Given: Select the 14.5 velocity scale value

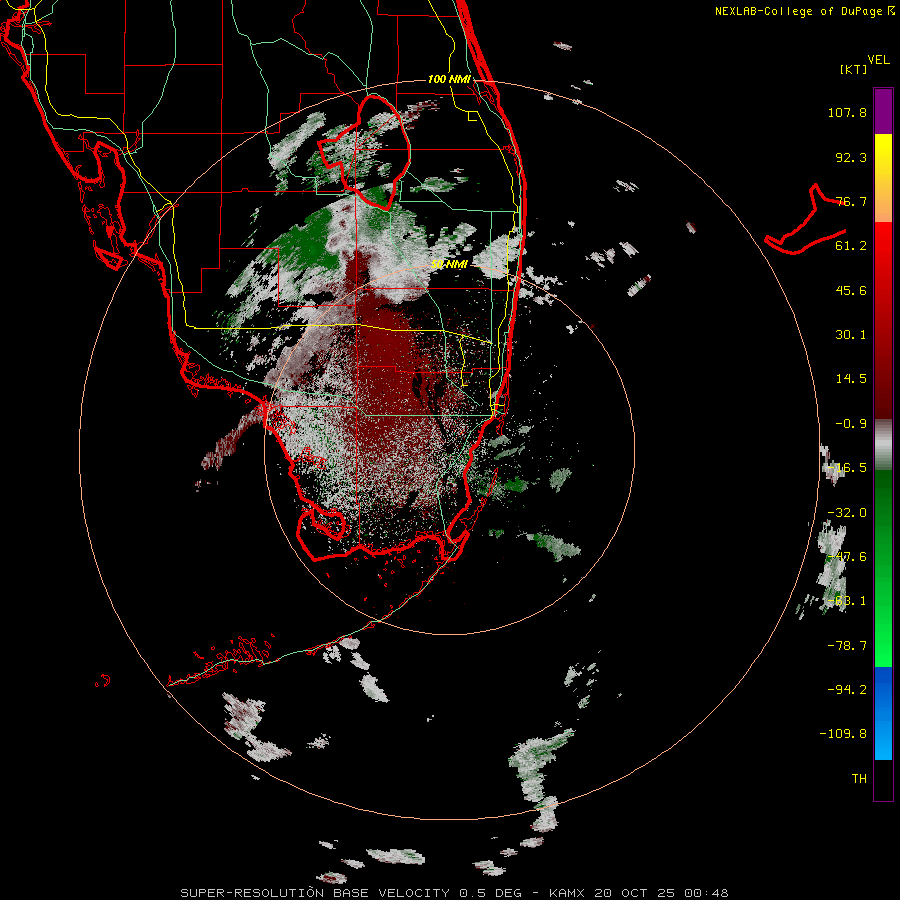Looking at the screenshot, I should (x=851, y=379).
